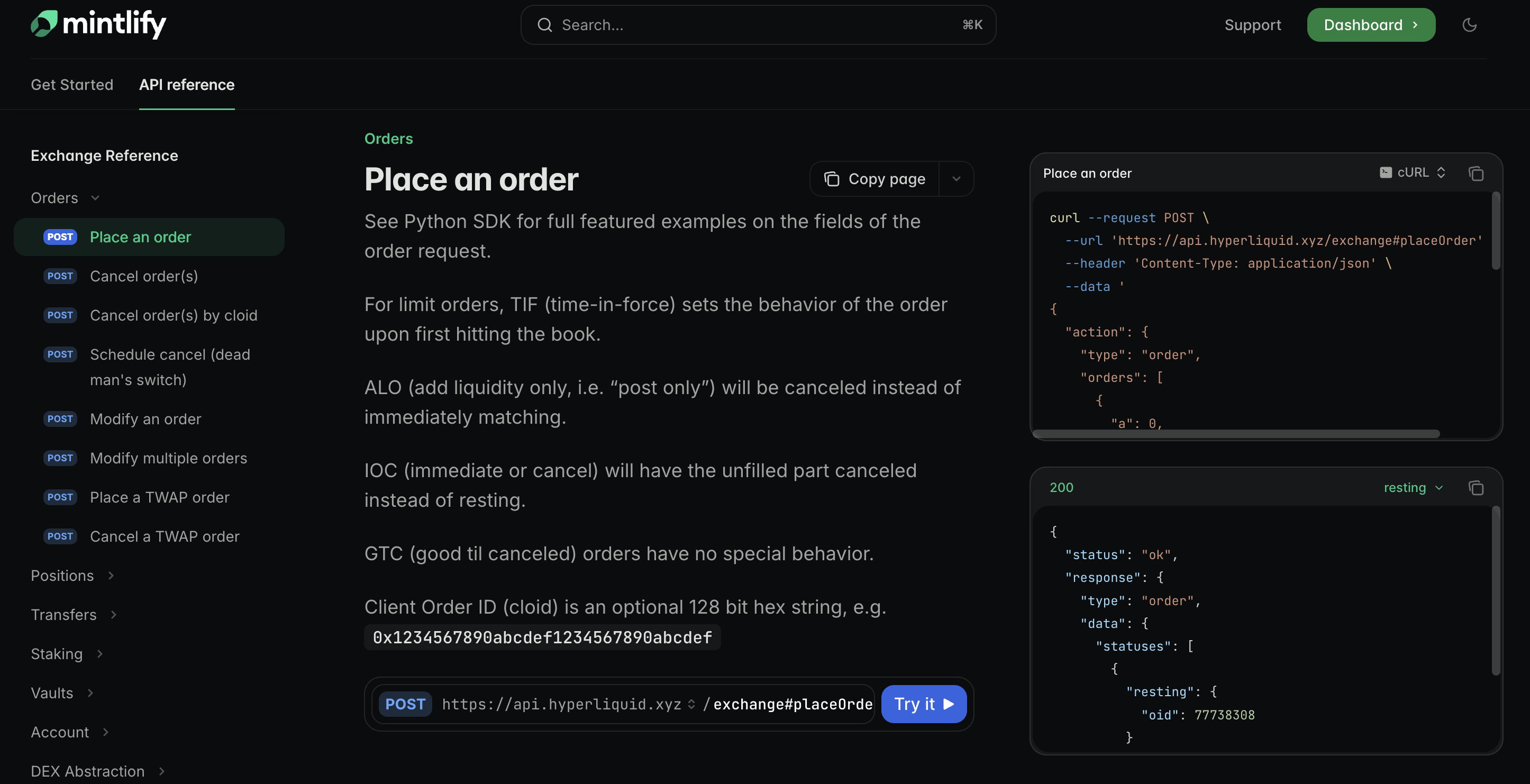Click the terminal icon beside cURL

[x=1386, y=172]
